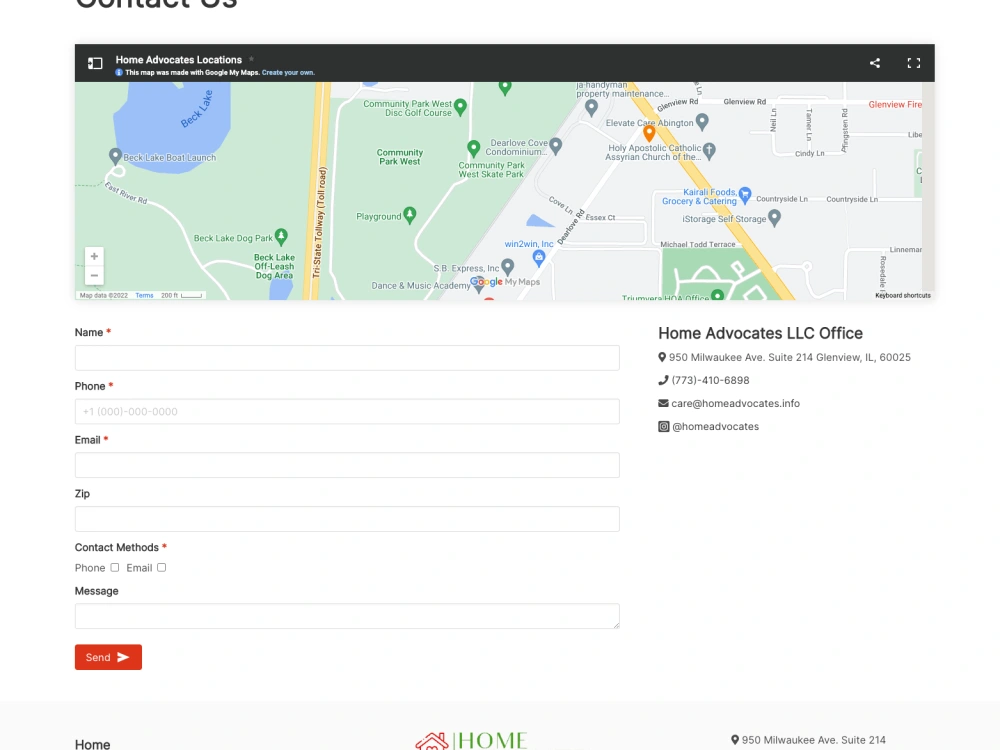The width and height of the screenshot is (1000, 750).
Task: Click the Google My Maps logo
Action: [505, 282]
